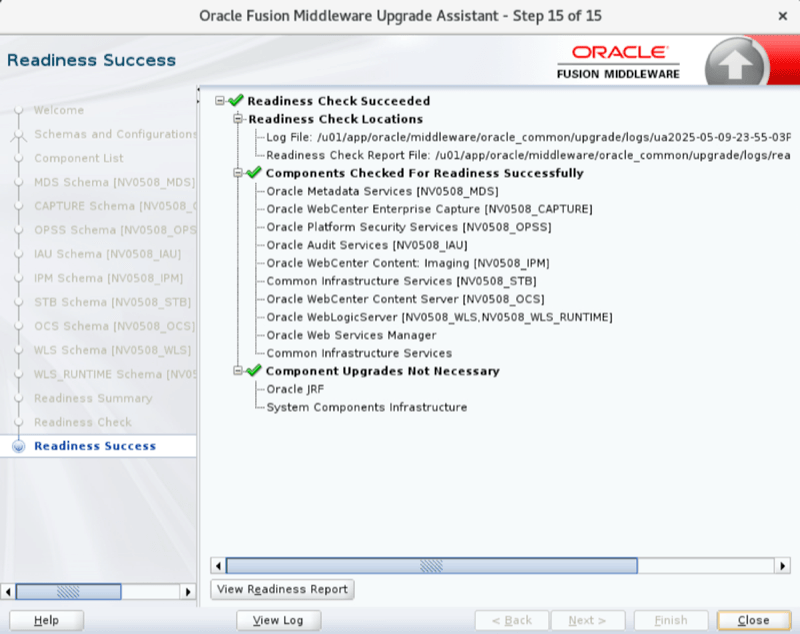Select Oracle JRF row
The image size is (800, 634).
[x=295, y=389]
